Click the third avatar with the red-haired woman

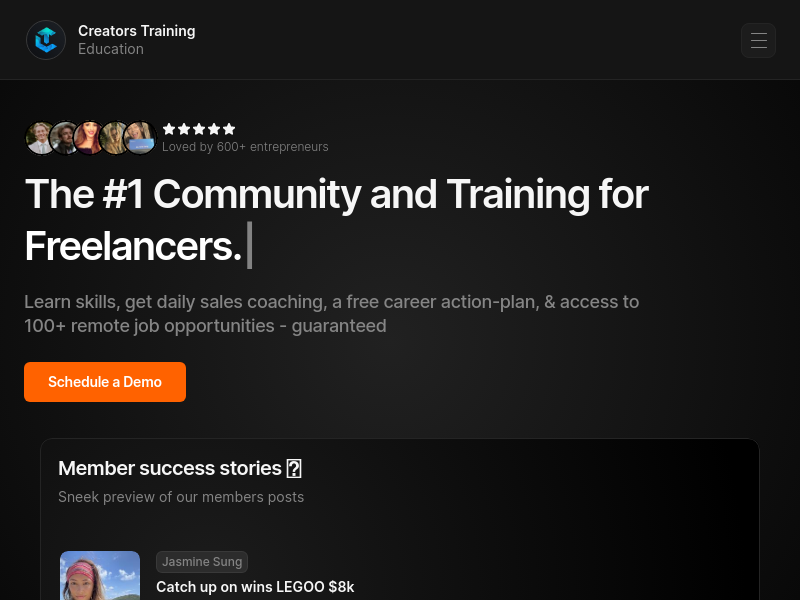coord(89,138)
